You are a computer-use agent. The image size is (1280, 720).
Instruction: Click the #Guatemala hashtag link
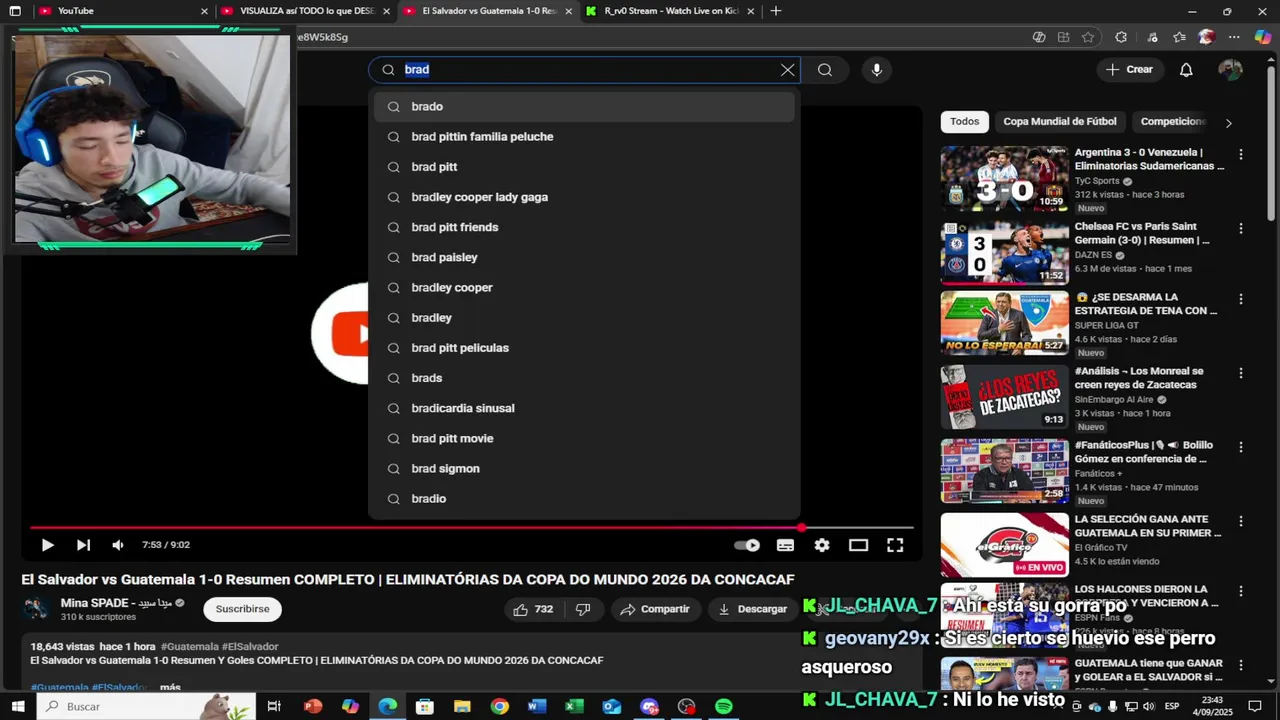point(189,647)
